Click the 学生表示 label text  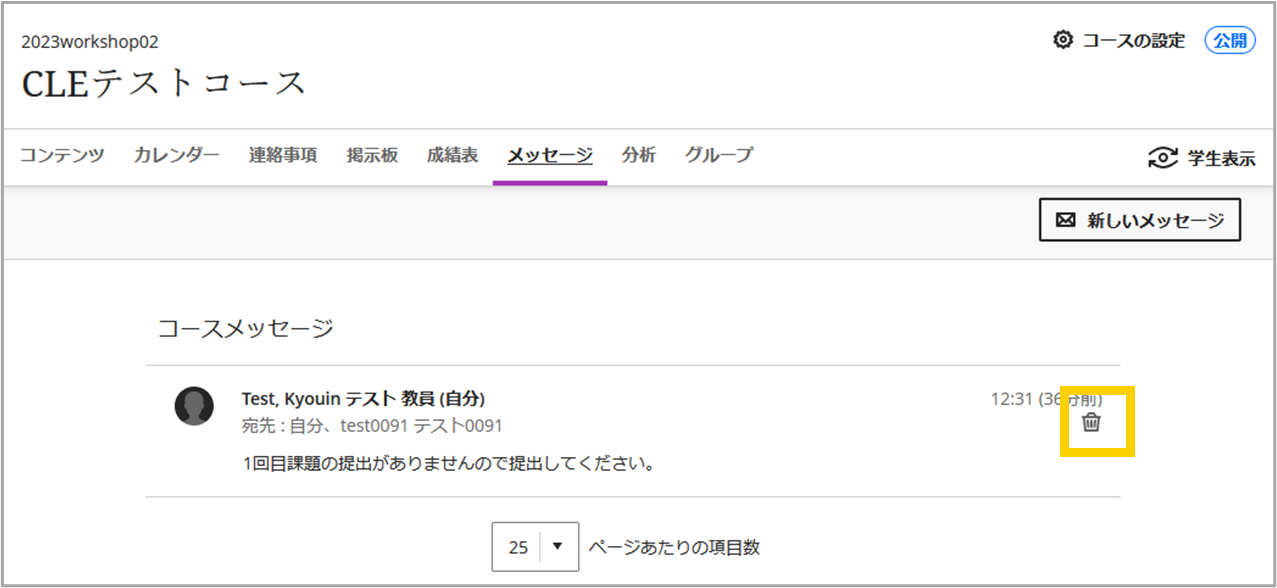pos(1221,158)
